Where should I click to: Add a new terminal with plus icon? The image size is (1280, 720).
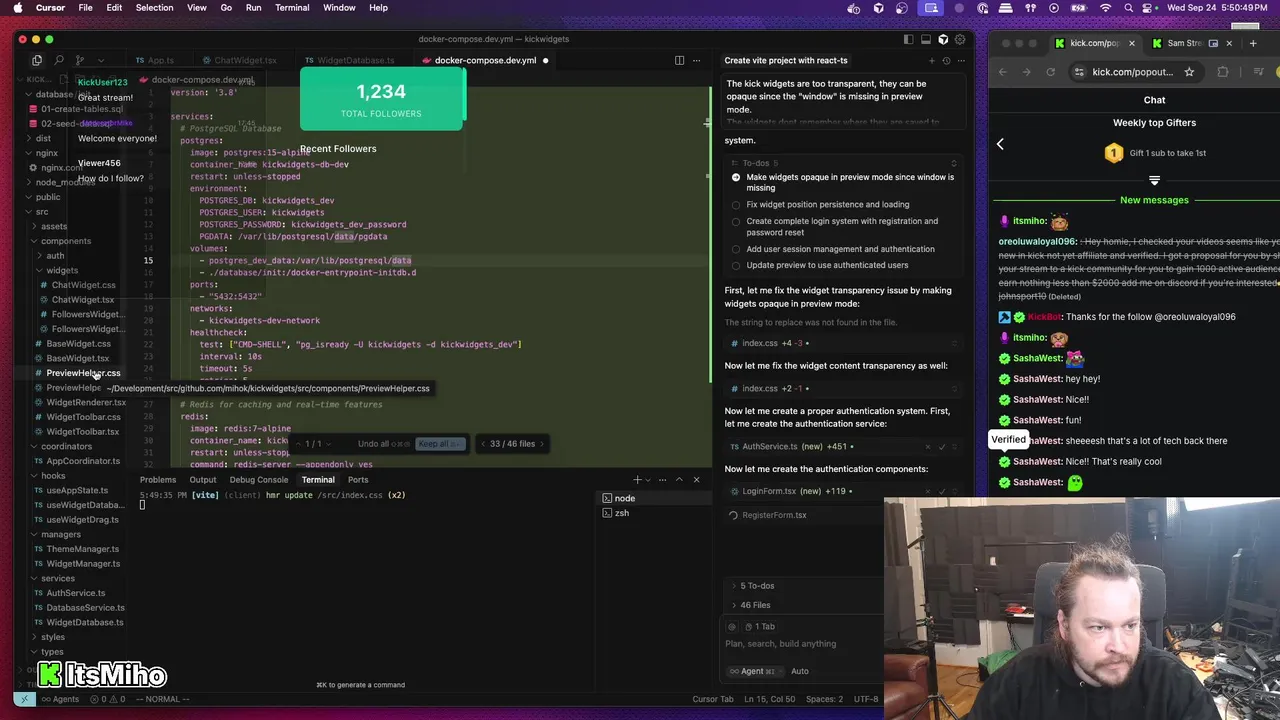[x=637, y=479]
